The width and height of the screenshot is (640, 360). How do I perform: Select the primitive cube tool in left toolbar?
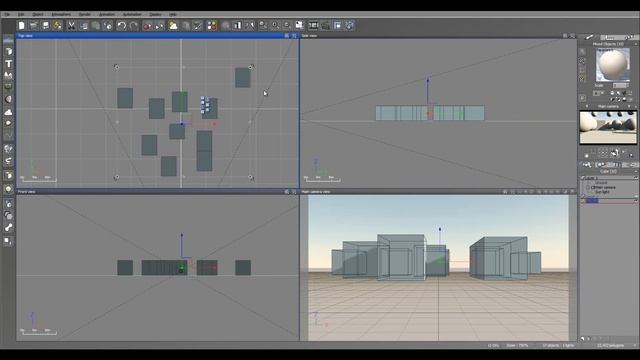click(8, 52)
